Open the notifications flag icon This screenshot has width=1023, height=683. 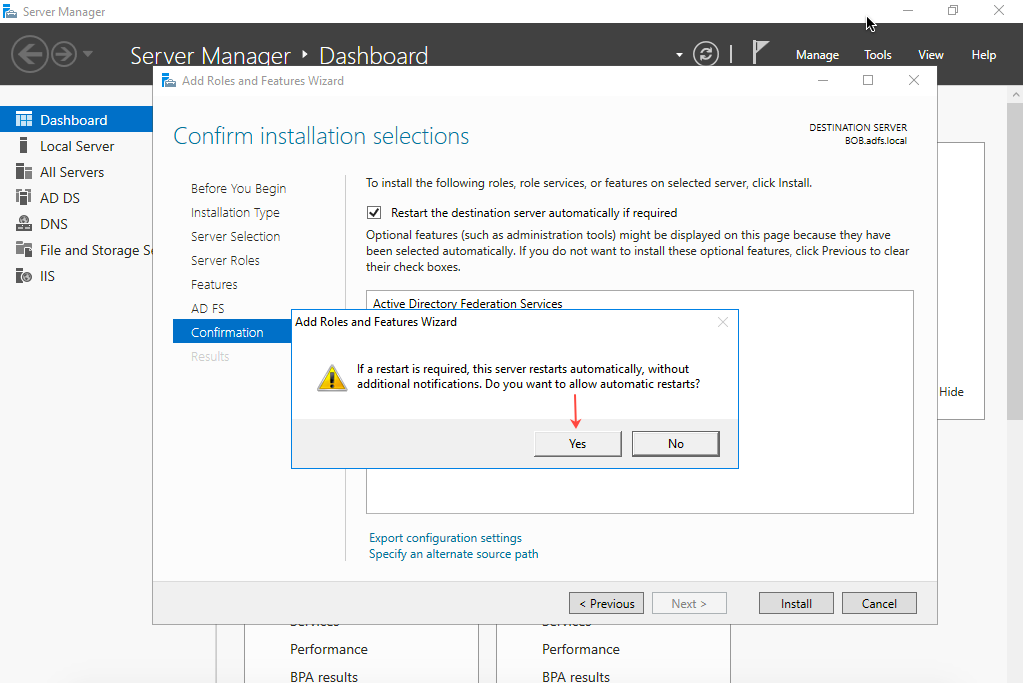click(x=759, y=52)
